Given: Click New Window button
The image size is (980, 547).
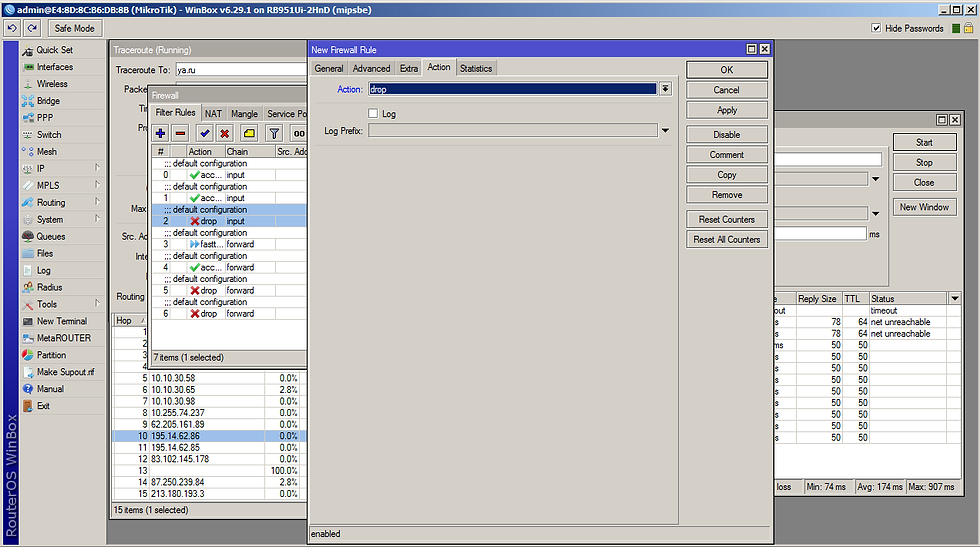Looking at the screenshot, I should tap(924, 207).
